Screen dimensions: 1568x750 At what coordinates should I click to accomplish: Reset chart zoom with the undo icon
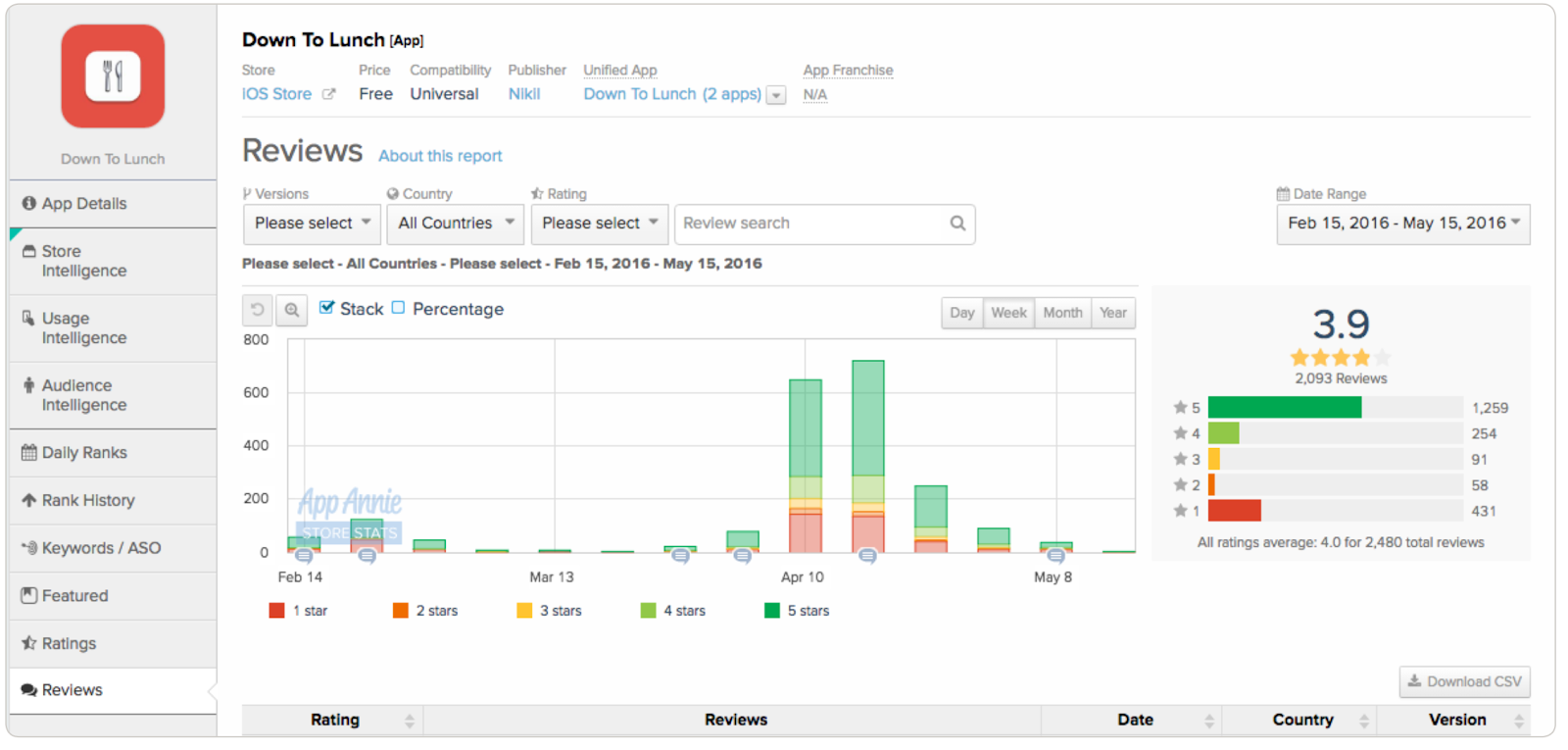[x=258, y=310]
